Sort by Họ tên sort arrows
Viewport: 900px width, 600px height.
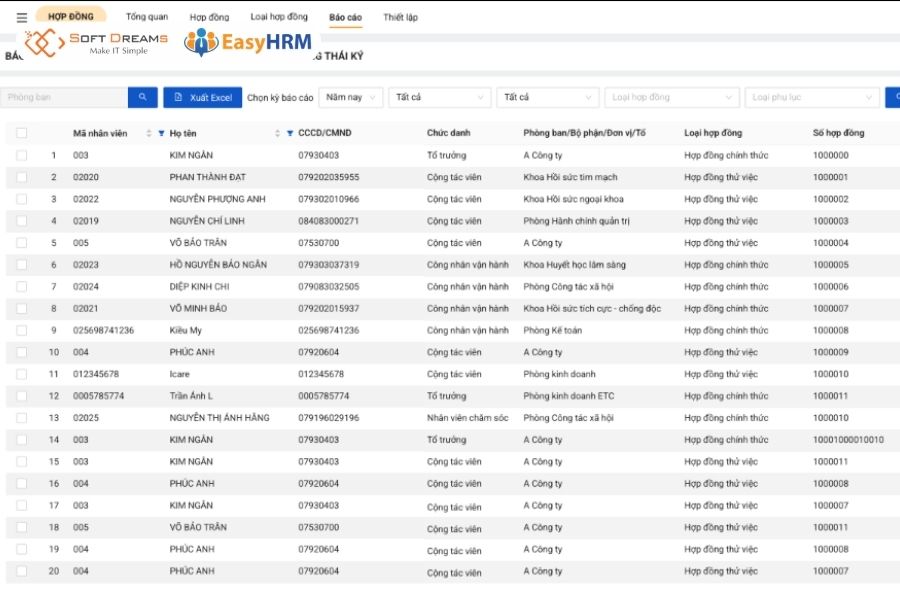pyautogui.click(x=277, y=133)
